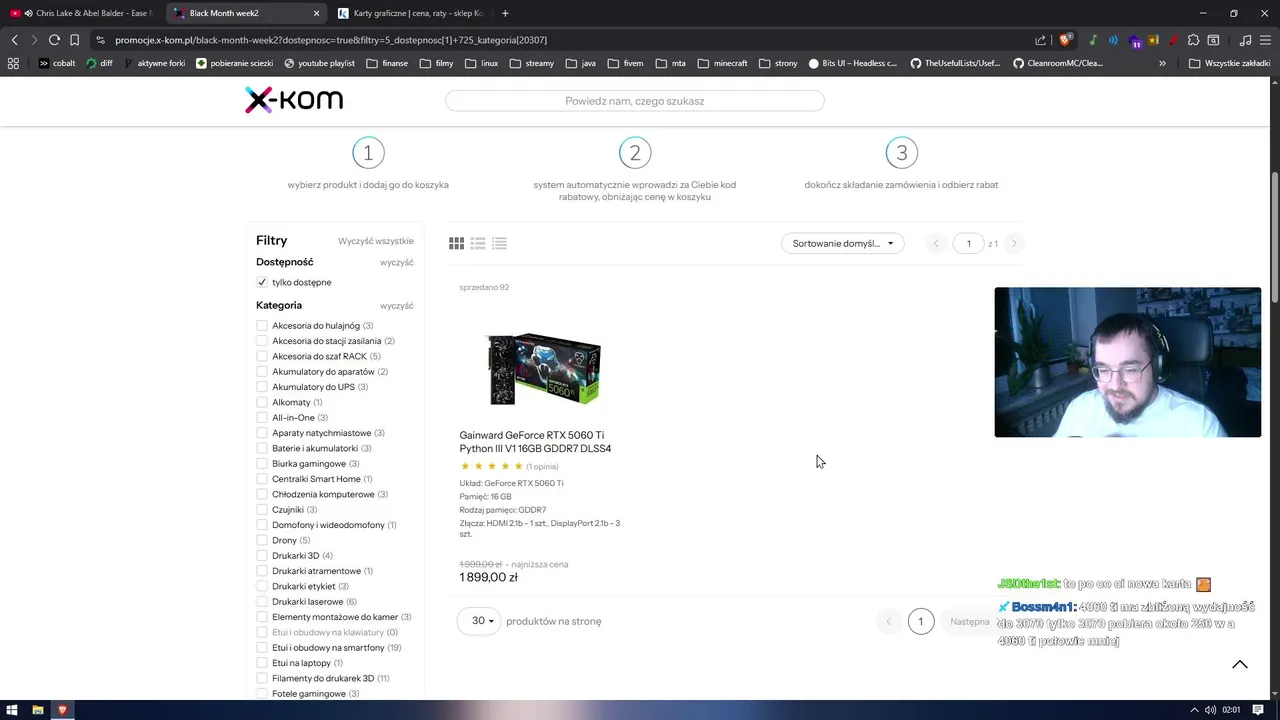Viewport: 1280px width, 720px height.
Task: Check 'All-in-One' category filter
Action: pos(262,417)
